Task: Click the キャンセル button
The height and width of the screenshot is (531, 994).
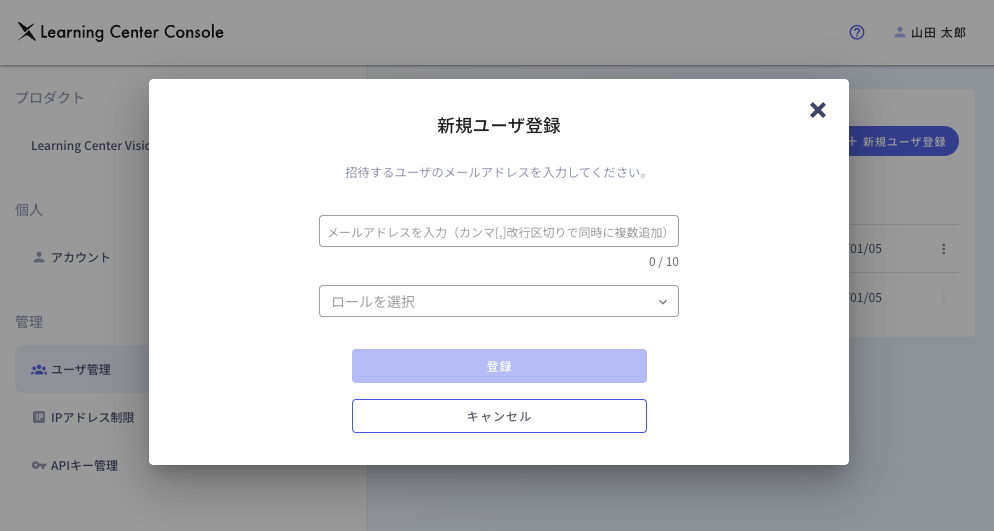Action: (499, 416)
